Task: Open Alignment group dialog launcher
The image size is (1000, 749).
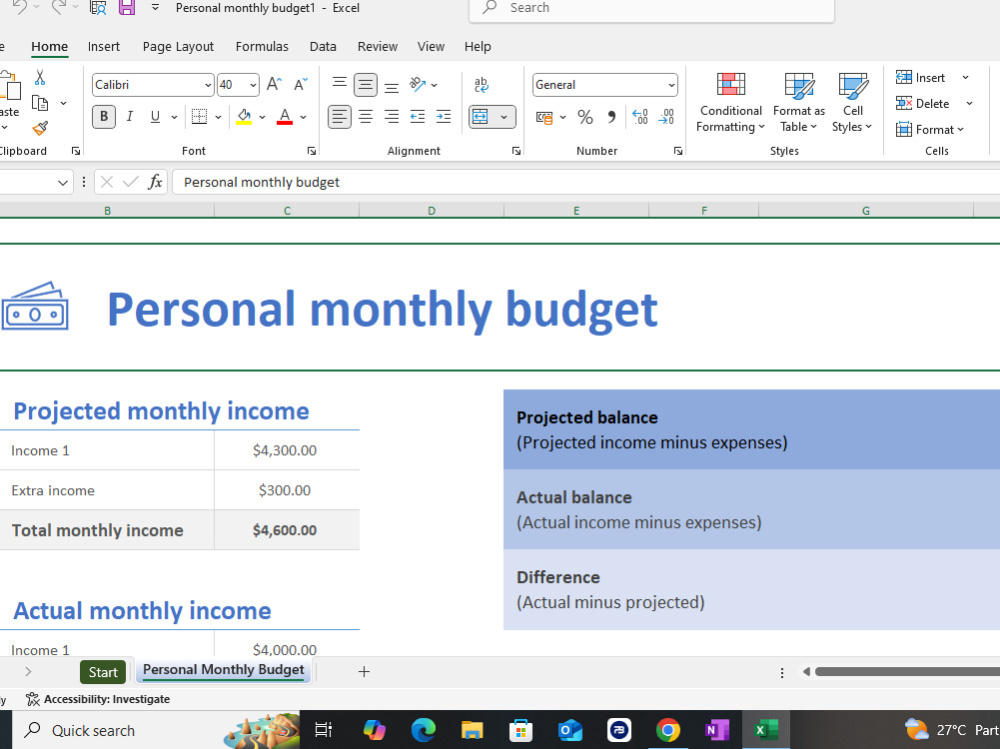Action: point(516,151)
